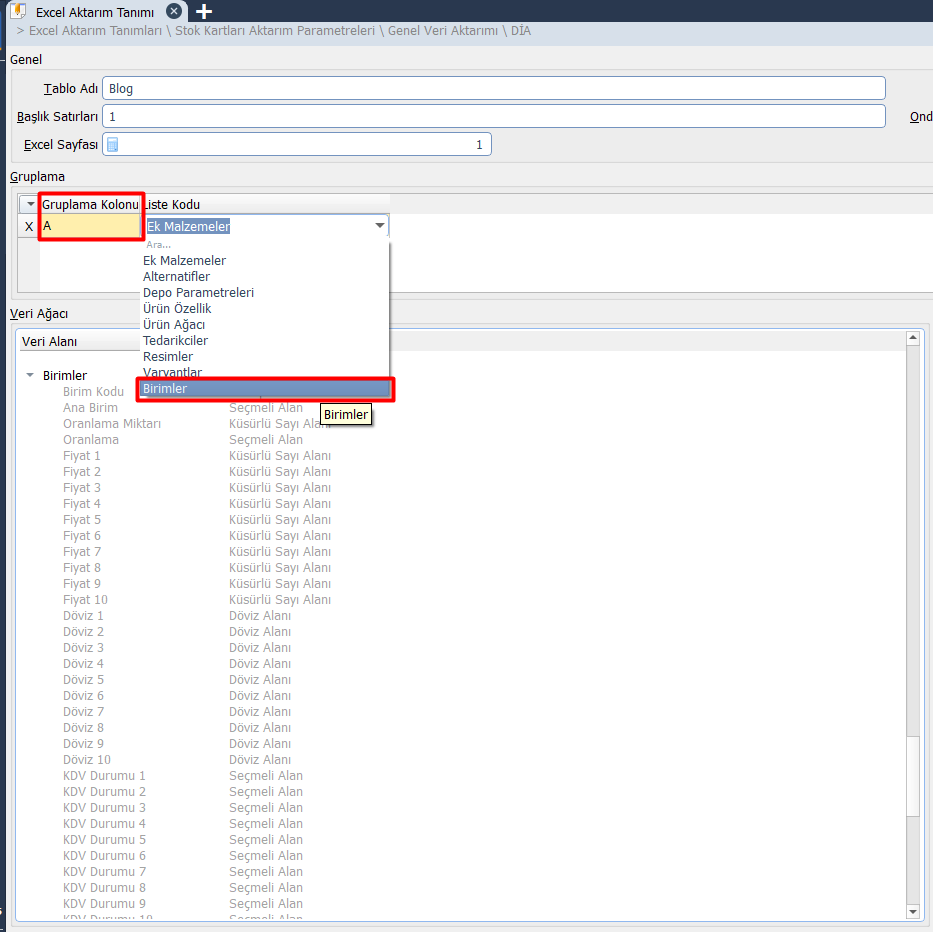
Task: Click the Başlık Satırları input field
Action: tap(494, 116)
